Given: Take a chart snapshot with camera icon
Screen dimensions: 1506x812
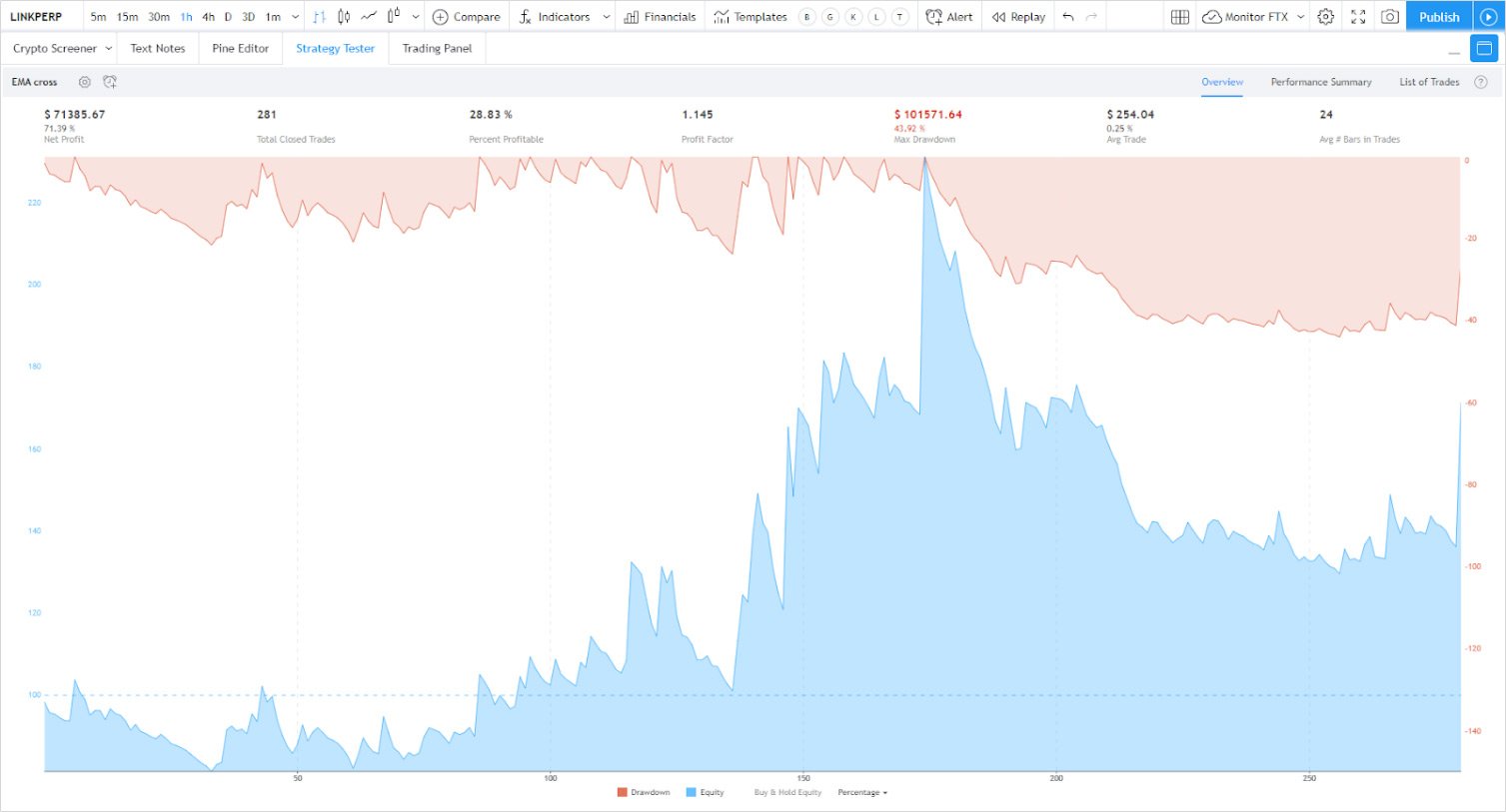Looking at the screenshot, I should click(x=1389, y=17).
